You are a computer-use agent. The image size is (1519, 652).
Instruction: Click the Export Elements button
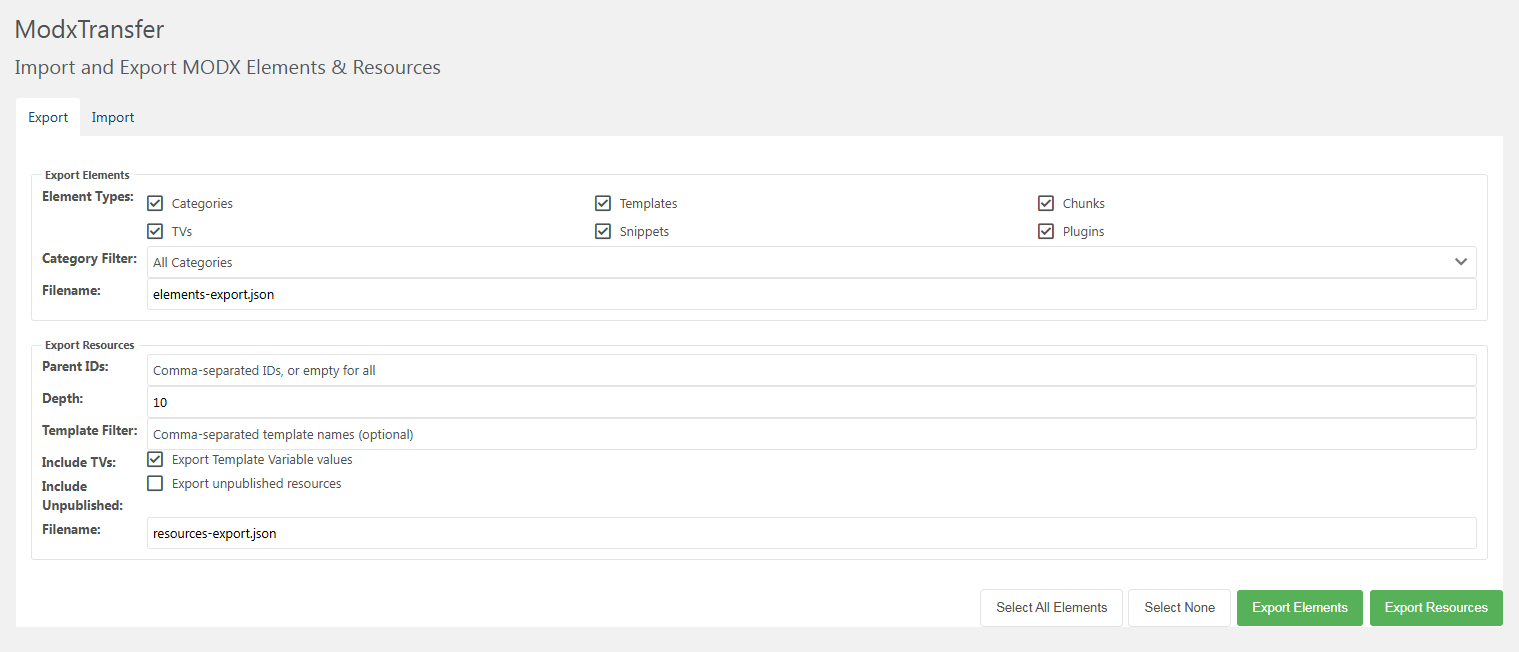point(1299,608)
